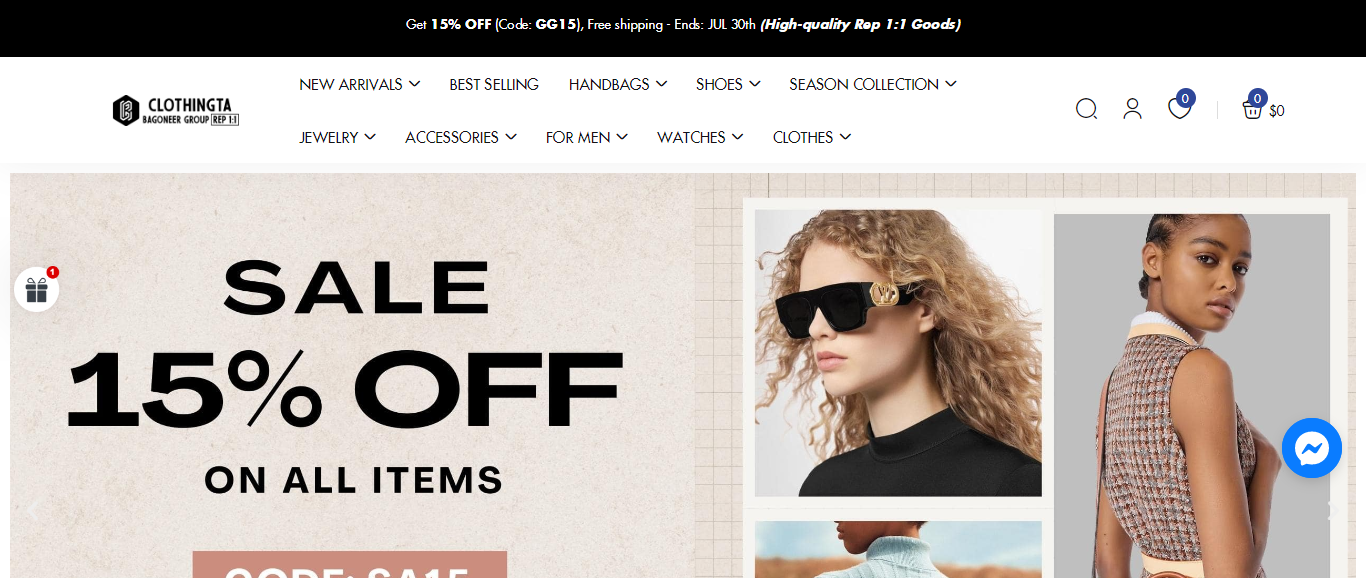1366x578 pixels.
Task: Open the For Men menu
Action: coord(586,137)
